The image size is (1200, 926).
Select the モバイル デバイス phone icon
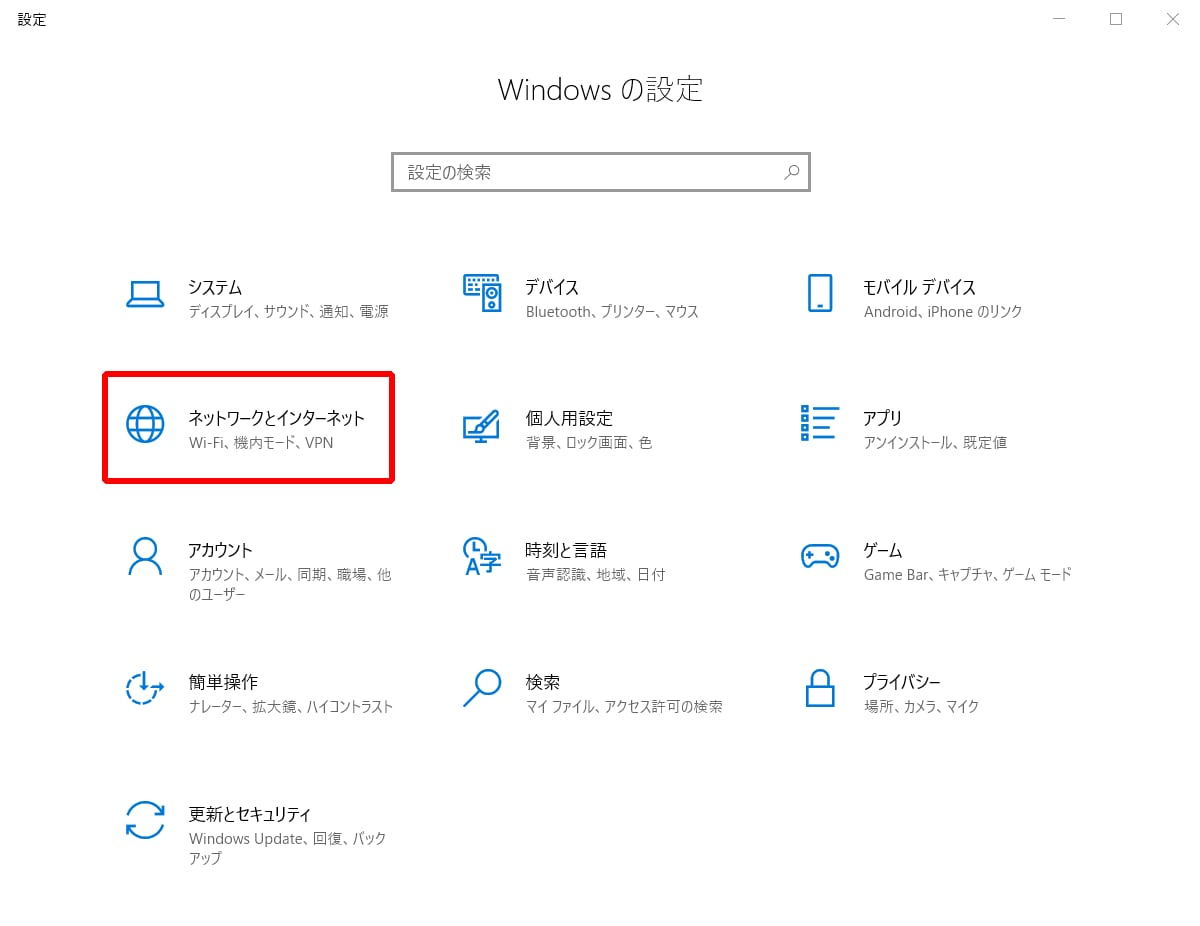pyautogui.click(x=820, y=293)
